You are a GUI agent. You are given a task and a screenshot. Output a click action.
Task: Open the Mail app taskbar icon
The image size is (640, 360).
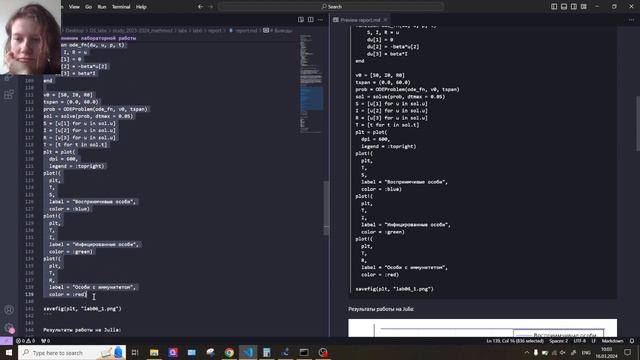point(191,352)
